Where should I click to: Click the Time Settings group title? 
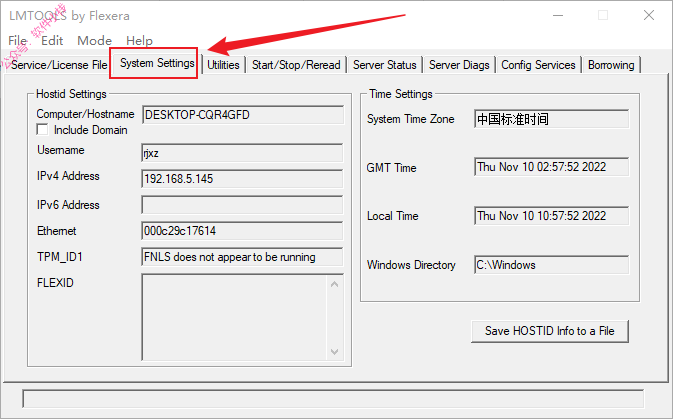point(401,94)
